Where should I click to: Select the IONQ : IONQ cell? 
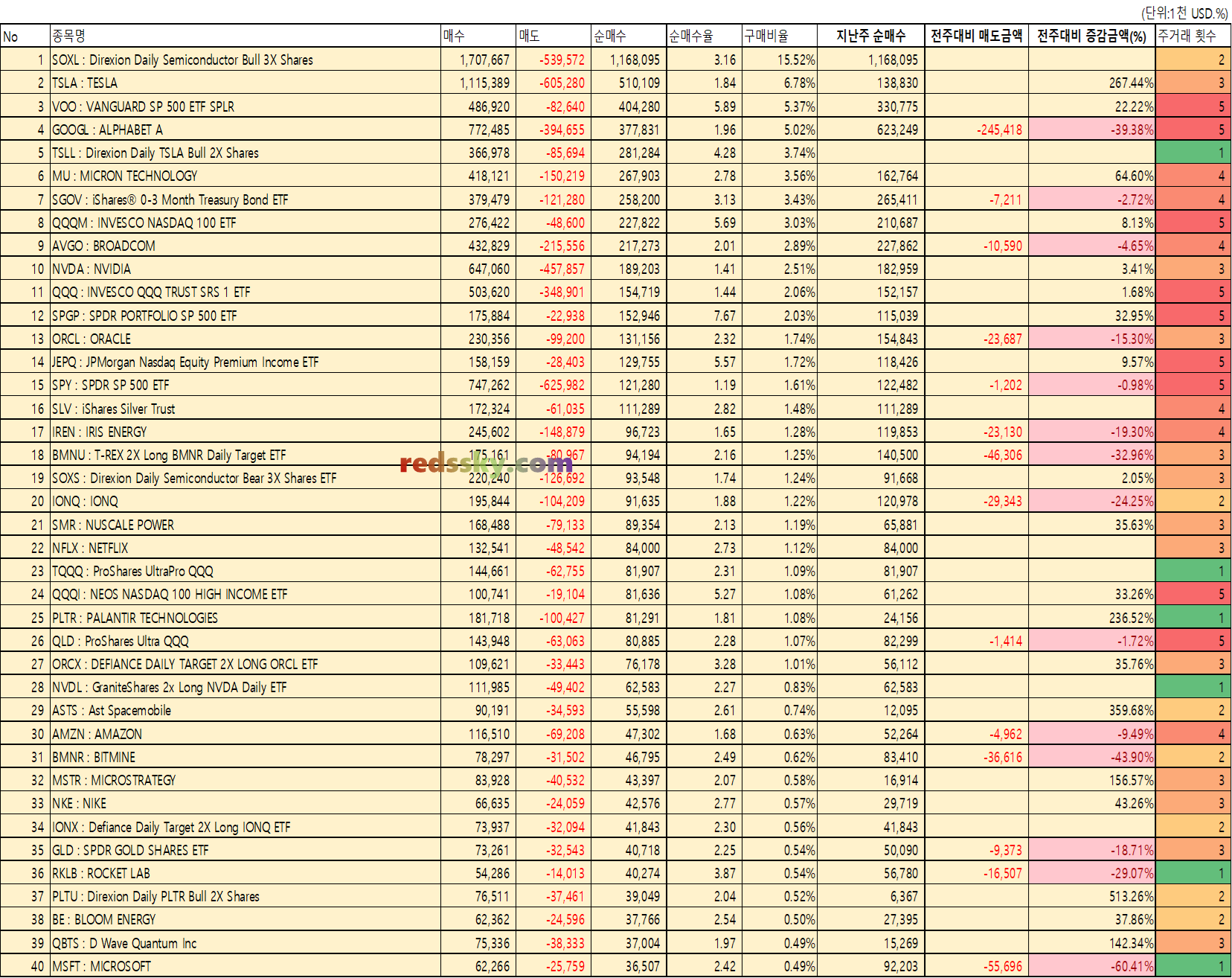(246, 501)
